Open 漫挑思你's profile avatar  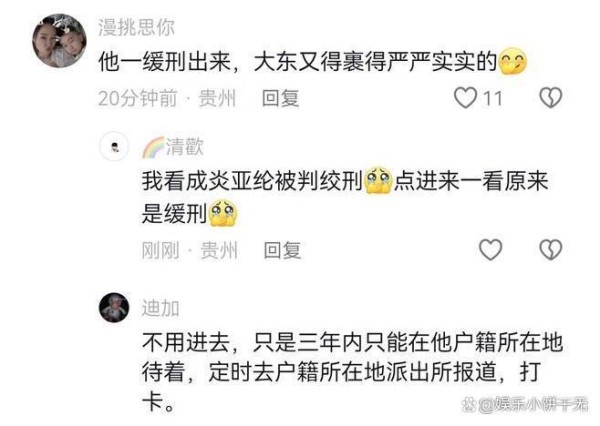point(59,41)
